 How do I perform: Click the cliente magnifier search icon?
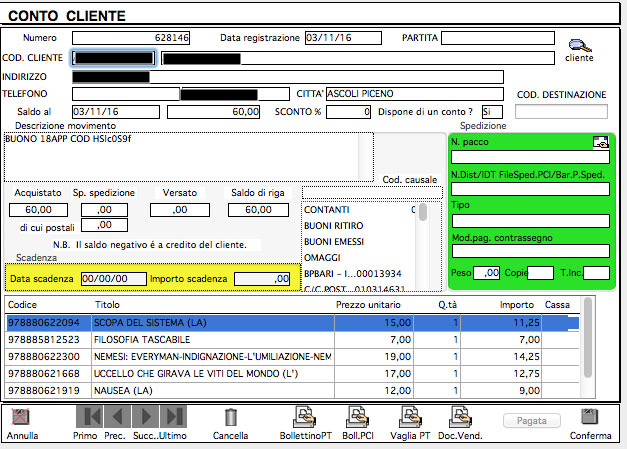(x=580, y=45)
